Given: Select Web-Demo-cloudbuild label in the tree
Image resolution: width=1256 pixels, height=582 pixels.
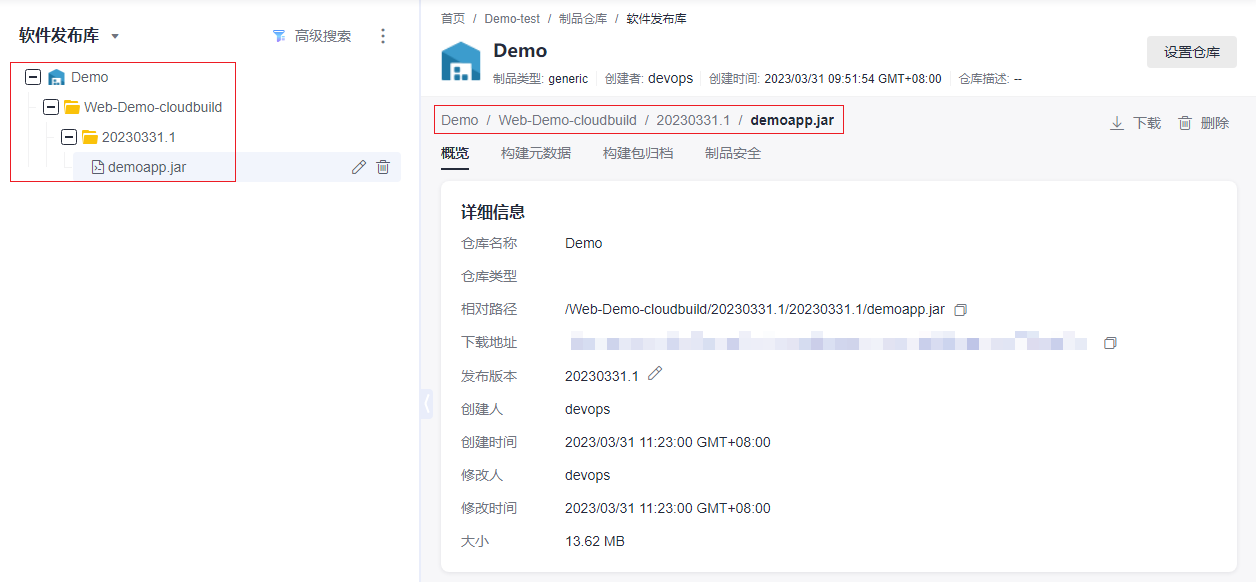Looking at the screenshot, I should [x=153, y=107].
